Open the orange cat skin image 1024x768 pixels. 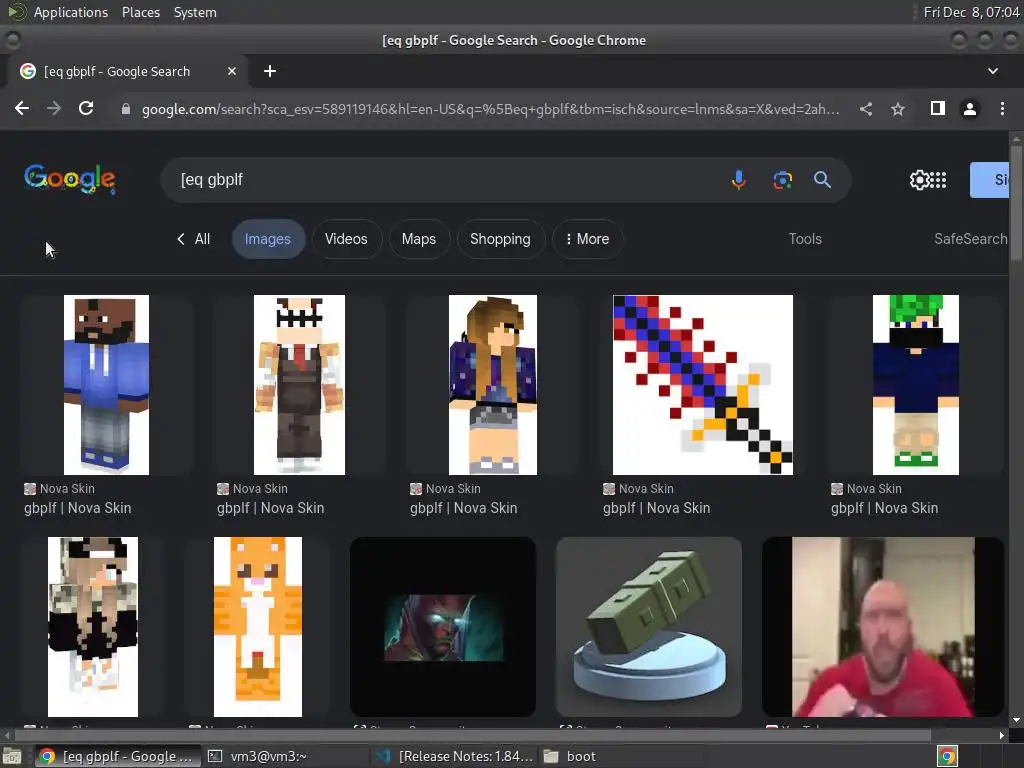tap(258, 626)
